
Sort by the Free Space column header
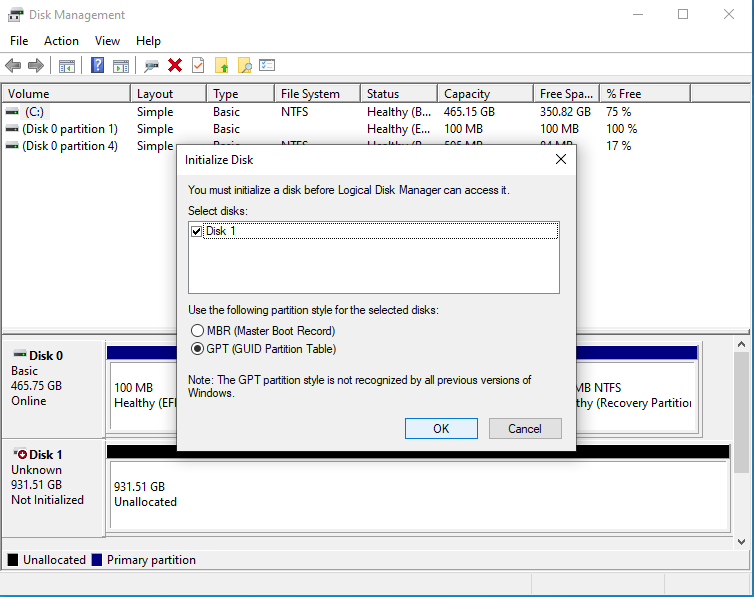pos(566,94)
